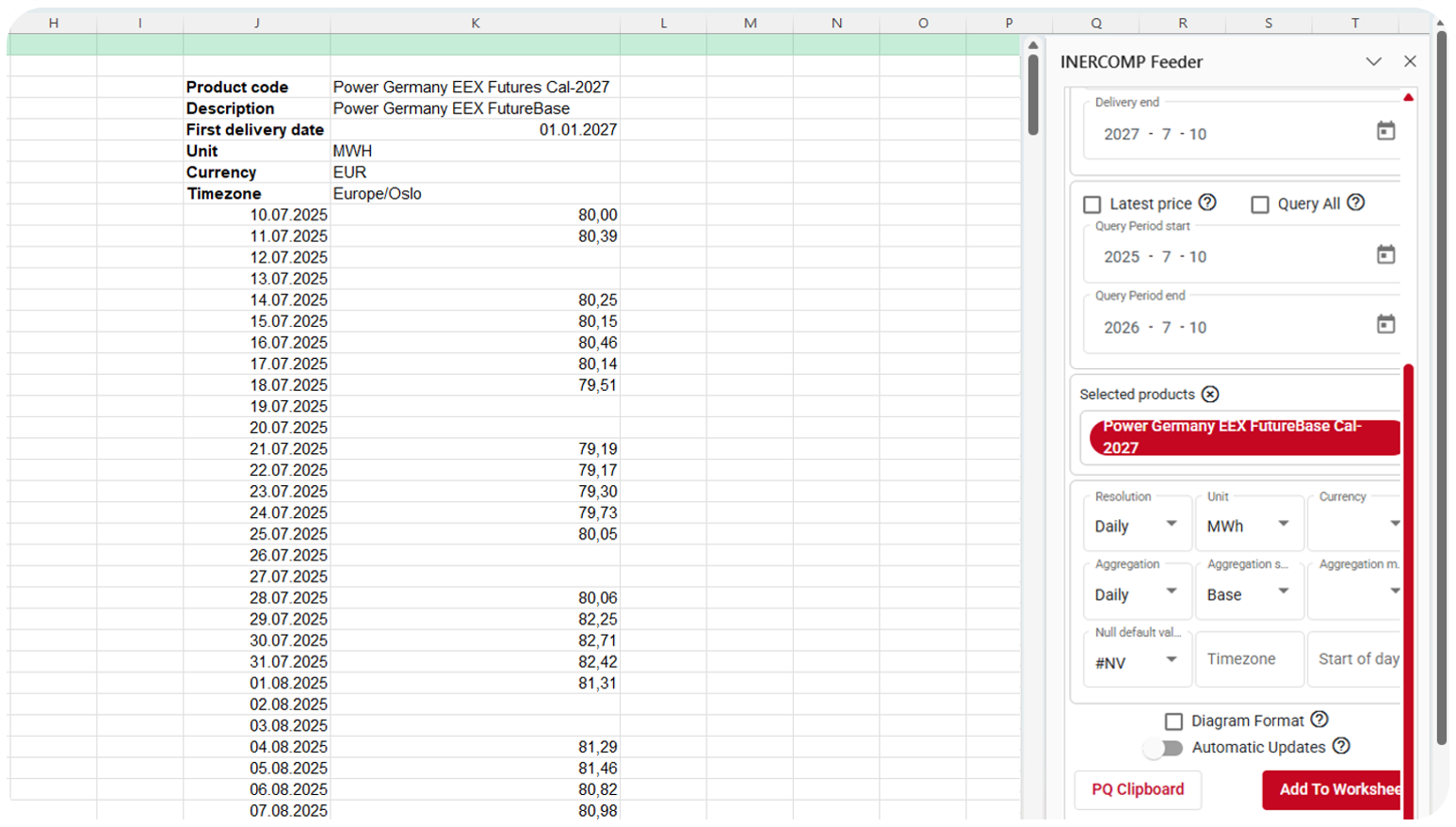Select the price cell 82,71
Viewport: 1456px width, 827px height.
click(x=475, y=641)
